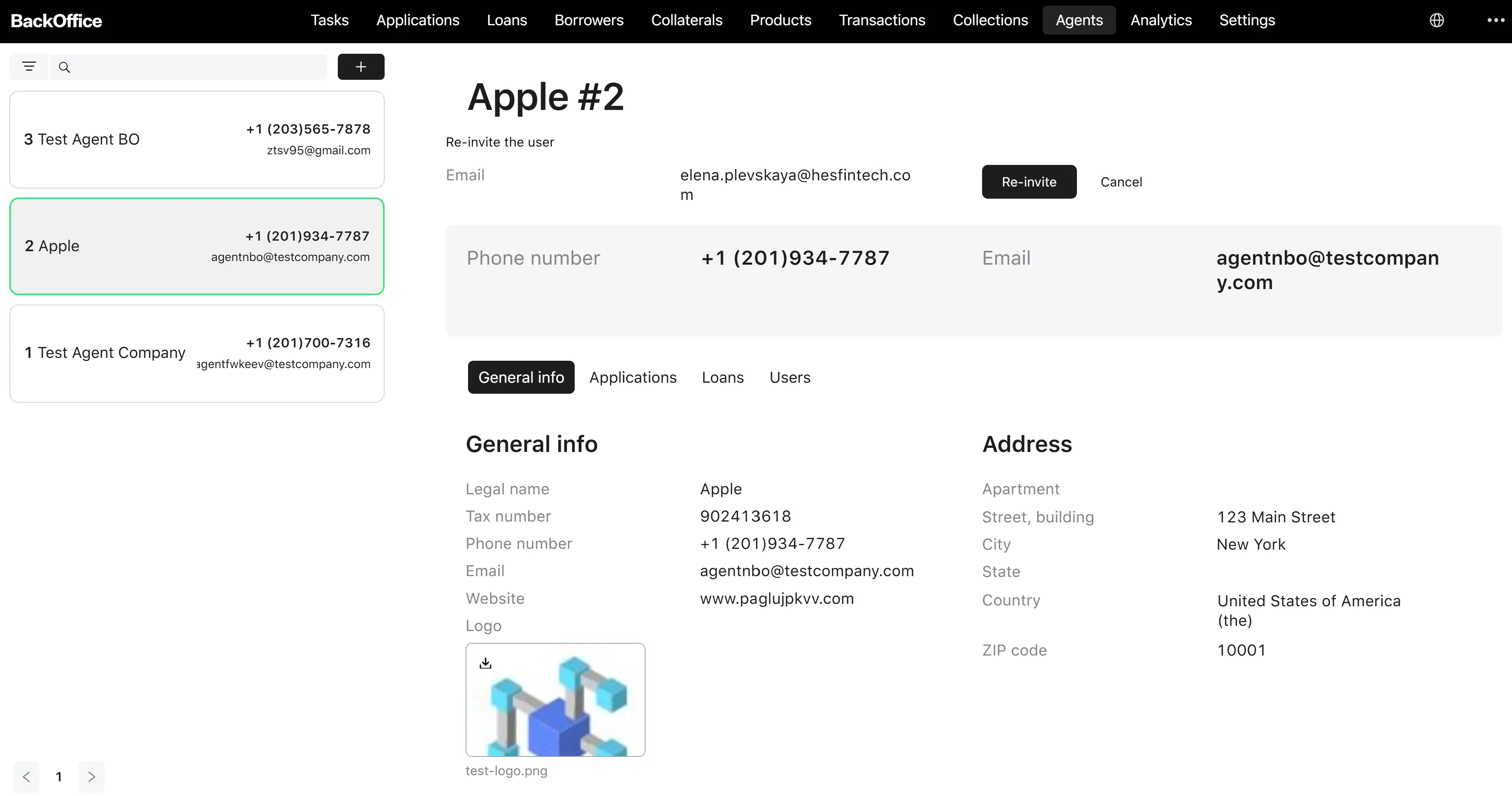Cancel the re-invite

tap(1121, 182)
